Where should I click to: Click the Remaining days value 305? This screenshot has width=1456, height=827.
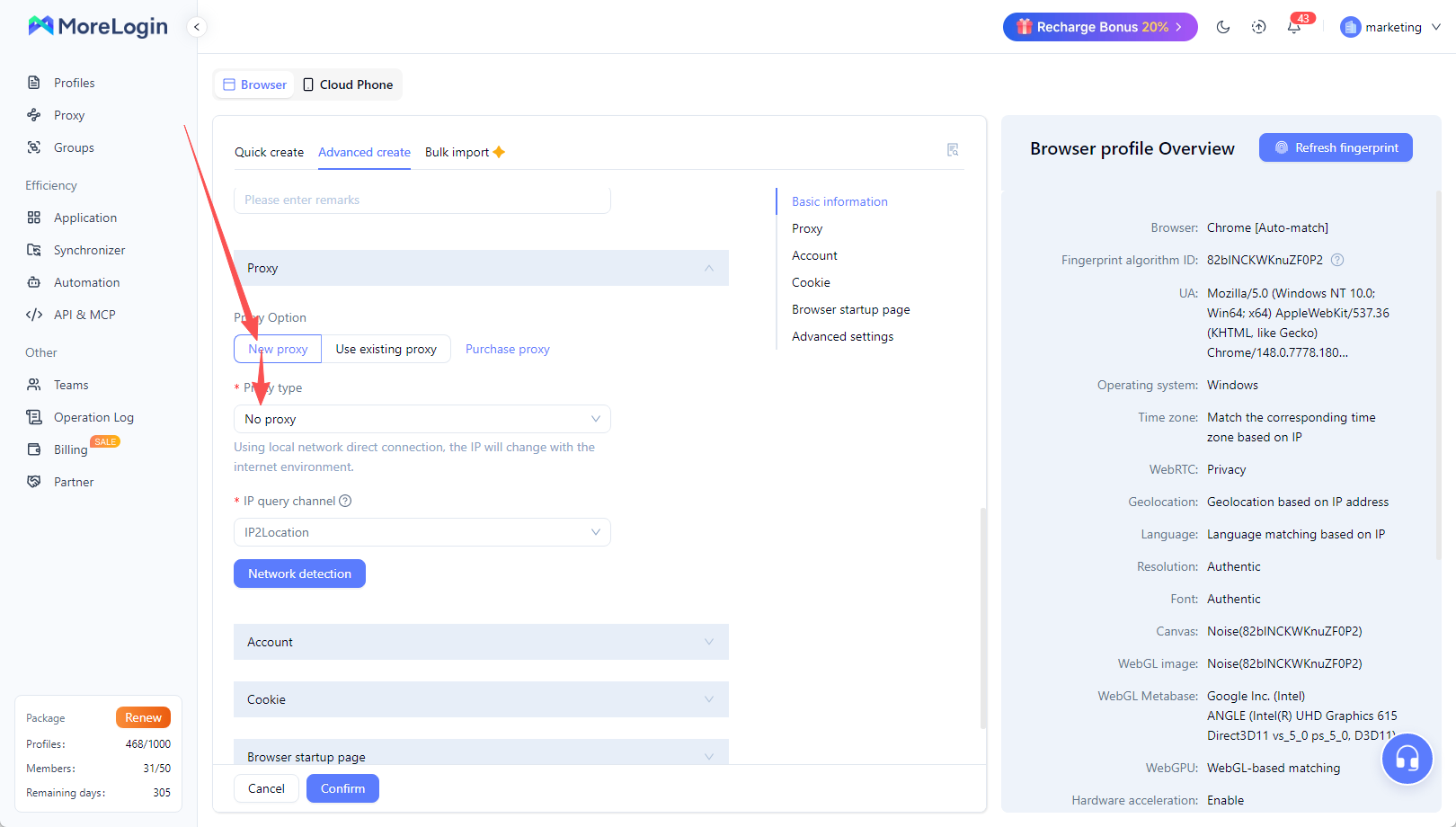click(x=162, y=793)
